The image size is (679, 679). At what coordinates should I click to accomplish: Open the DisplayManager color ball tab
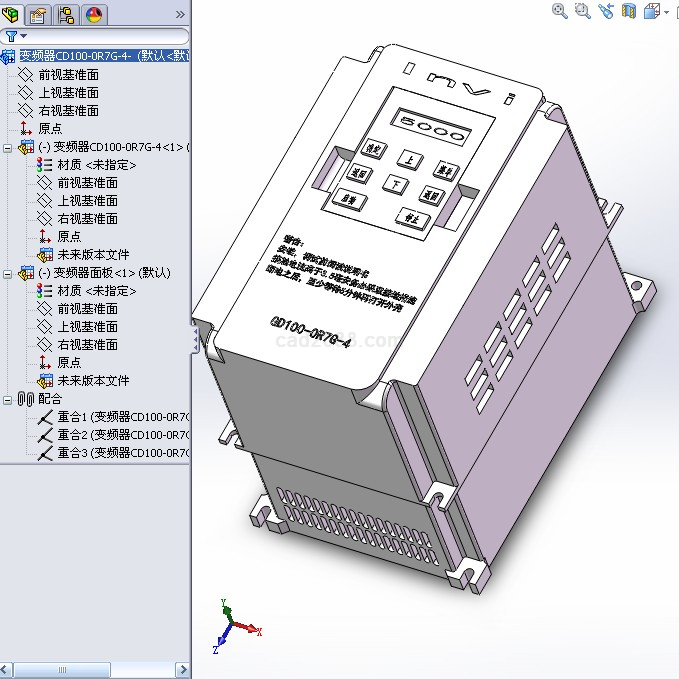pyautogui.click(x=94, y=14)
